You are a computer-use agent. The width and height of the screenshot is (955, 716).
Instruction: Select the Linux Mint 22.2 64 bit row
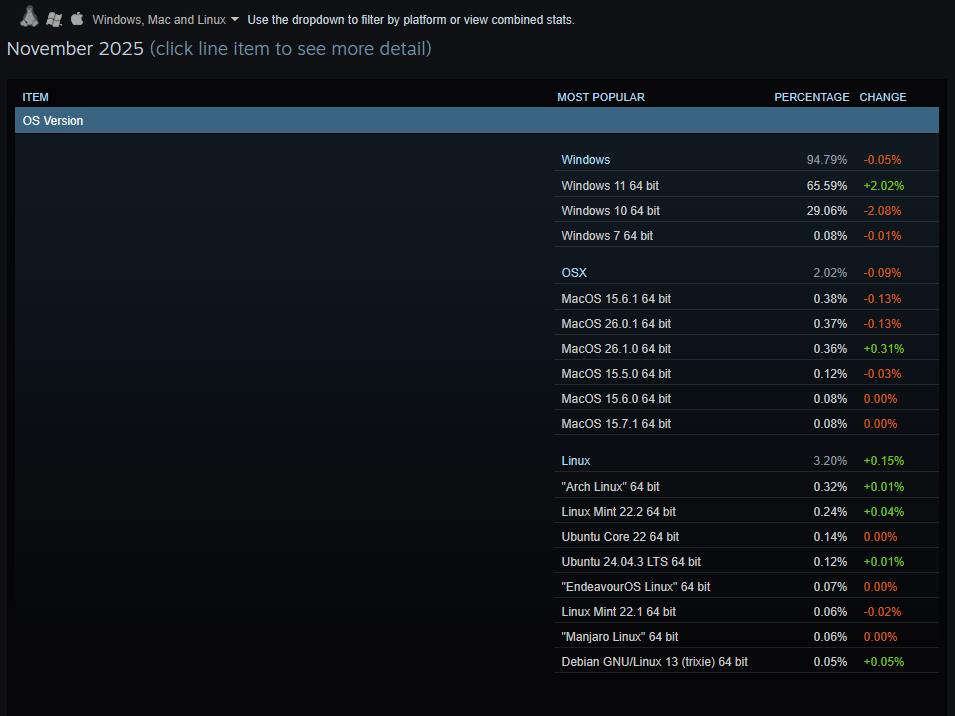[746, 511]
